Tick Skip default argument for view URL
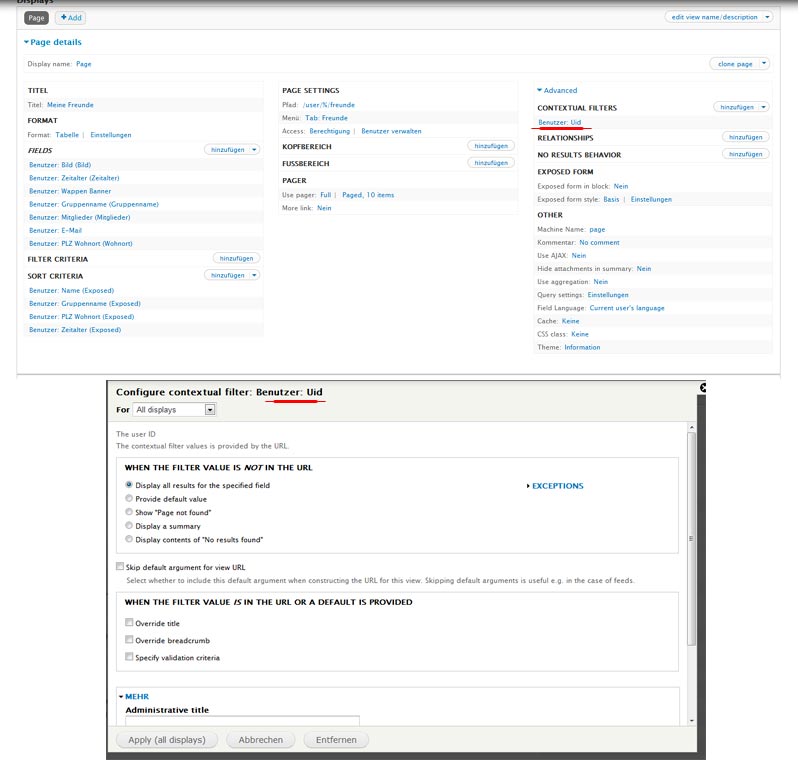The width and height of the screenshot is (800, 762). point(120,566)
